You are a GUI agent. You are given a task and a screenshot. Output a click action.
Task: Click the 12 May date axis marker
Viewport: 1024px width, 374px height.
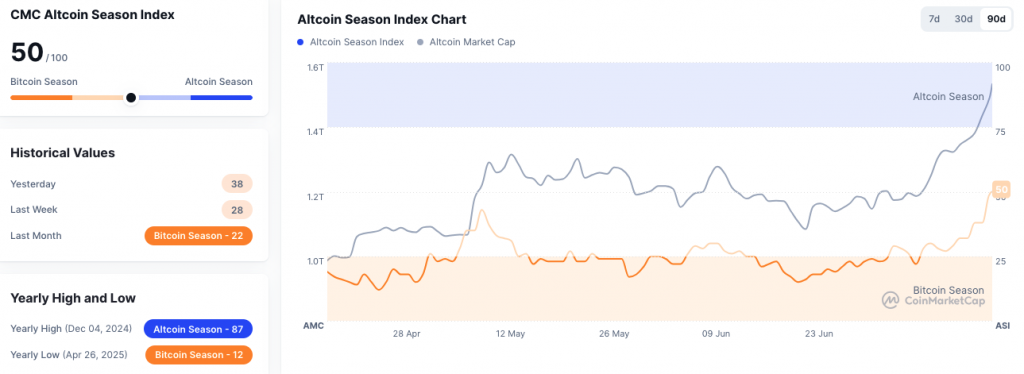click(511, 334)
